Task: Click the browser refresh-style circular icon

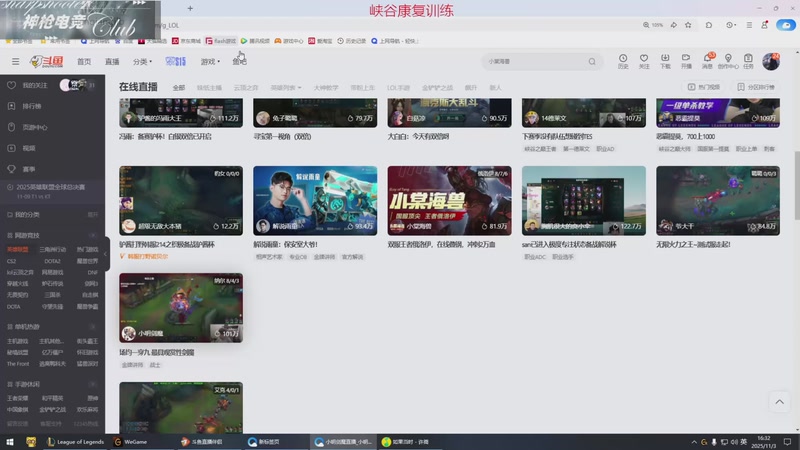Action: (709, 24)
